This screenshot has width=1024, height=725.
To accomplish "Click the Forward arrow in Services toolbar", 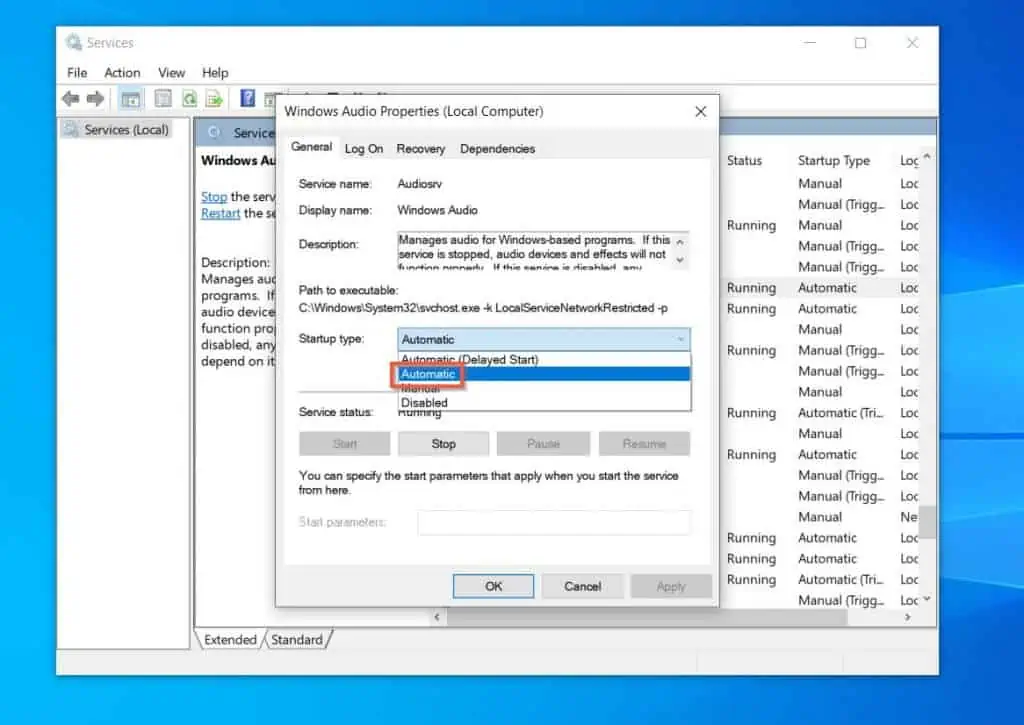I will click(95, 99).
